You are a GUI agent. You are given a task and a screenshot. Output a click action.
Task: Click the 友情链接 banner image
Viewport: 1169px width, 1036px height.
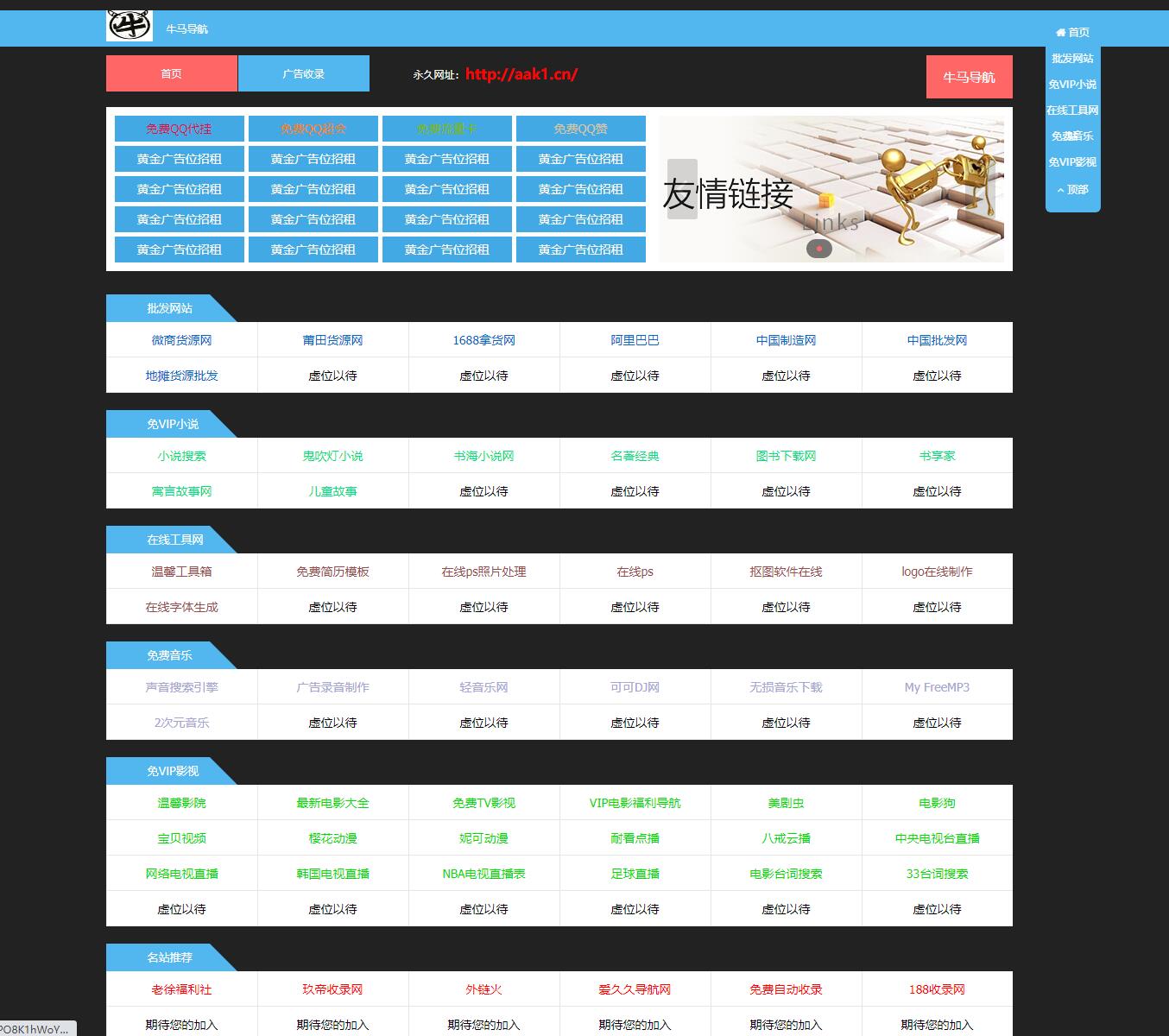(x=831, y=189)
